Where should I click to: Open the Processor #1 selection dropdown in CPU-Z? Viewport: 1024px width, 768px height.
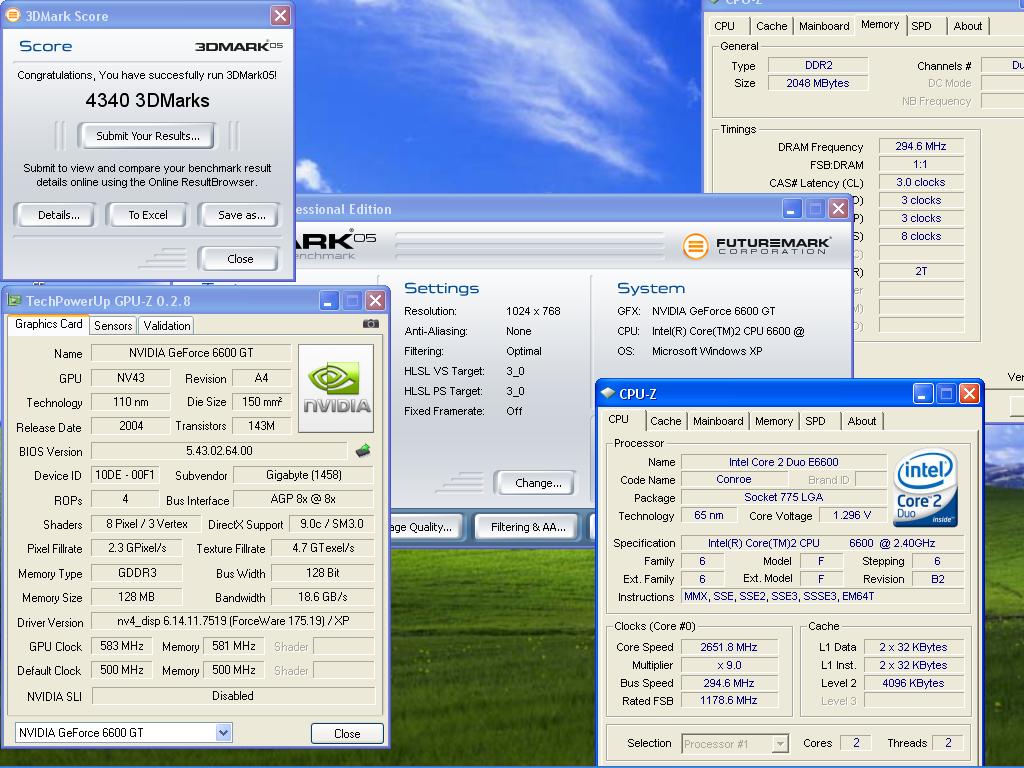click(x=780, y=743)
